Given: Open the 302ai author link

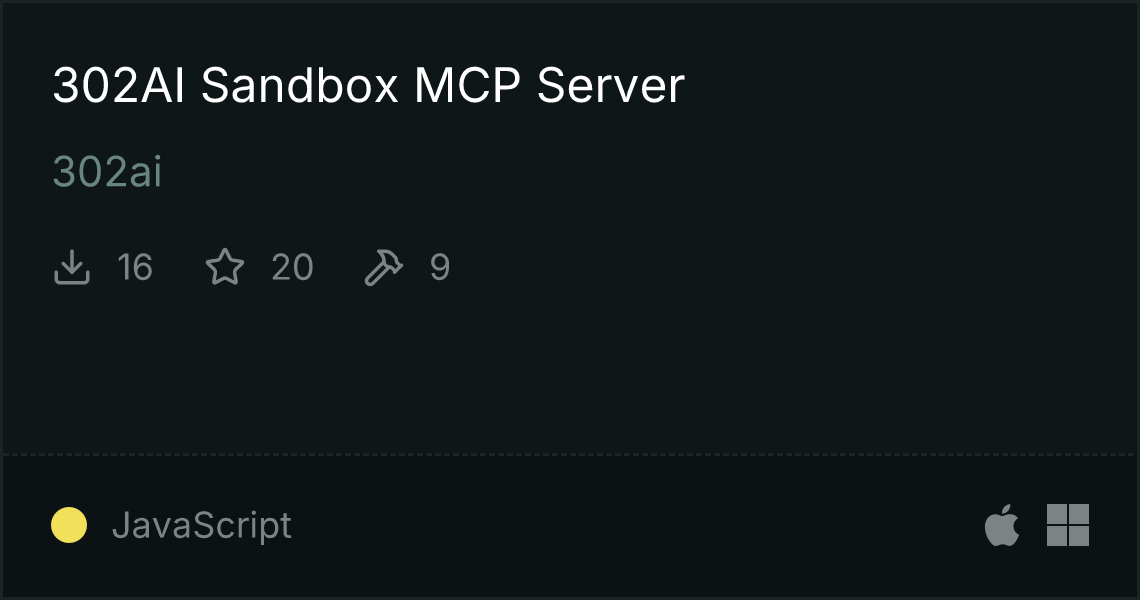Looking at the screenshot, I should 108,172.
